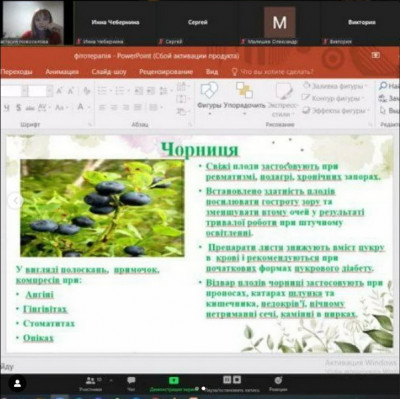Toggle text shadow S formatting
Image resolution: width=400 pixels, height=399 pixels.
pos(19,108)
